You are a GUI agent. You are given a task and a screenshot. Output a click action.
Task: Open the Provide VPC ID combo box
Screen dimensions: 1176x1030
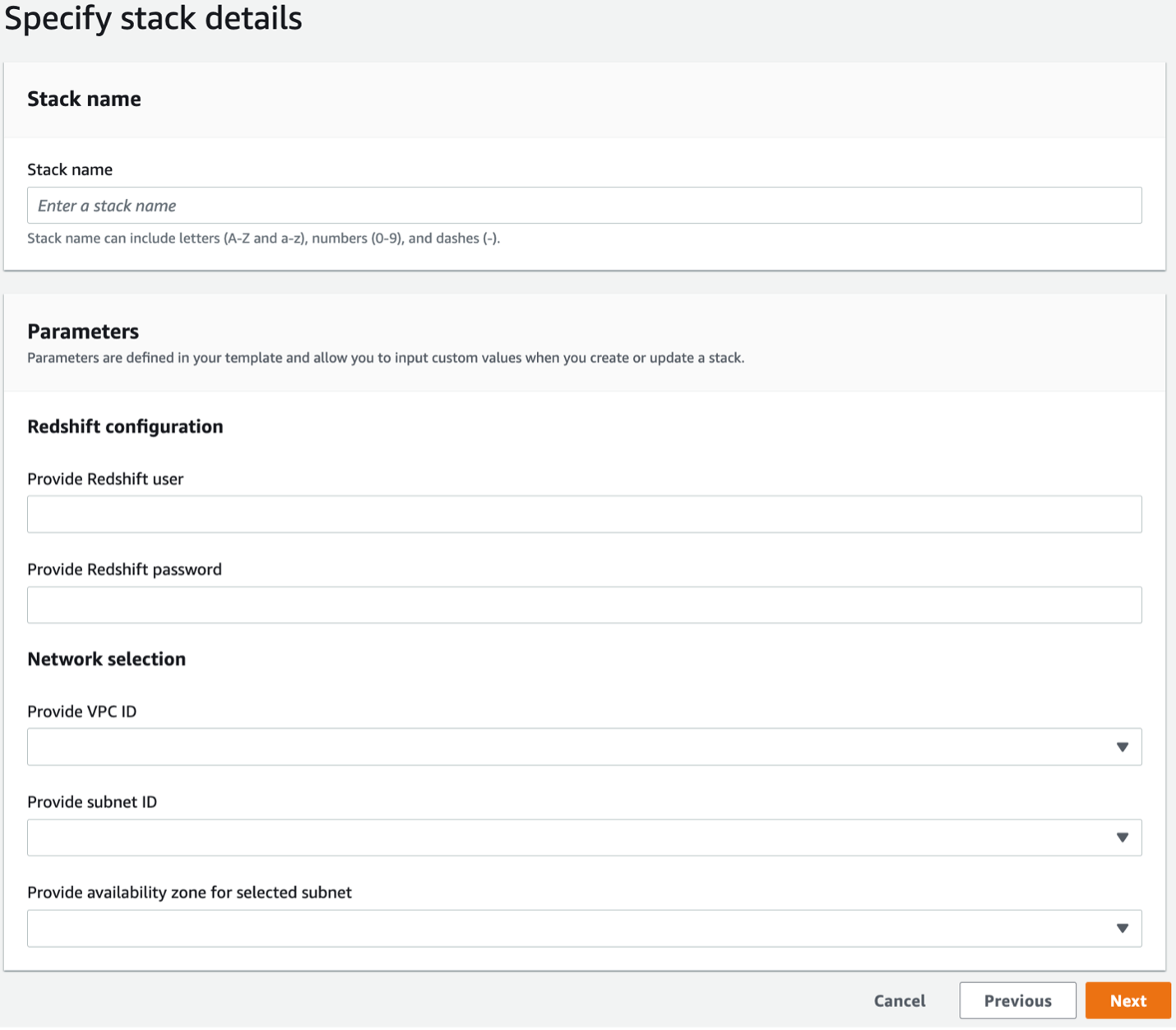(567, 747)
